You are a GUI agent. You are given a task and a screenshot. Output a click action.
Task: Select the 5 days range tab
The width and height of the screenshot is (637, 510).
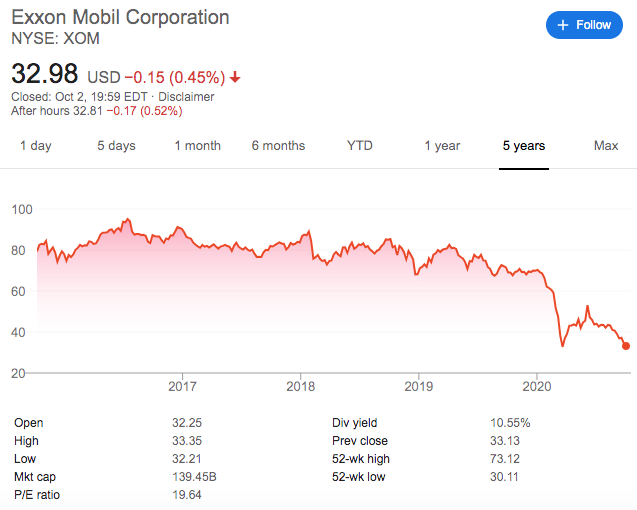click(116, 145)
